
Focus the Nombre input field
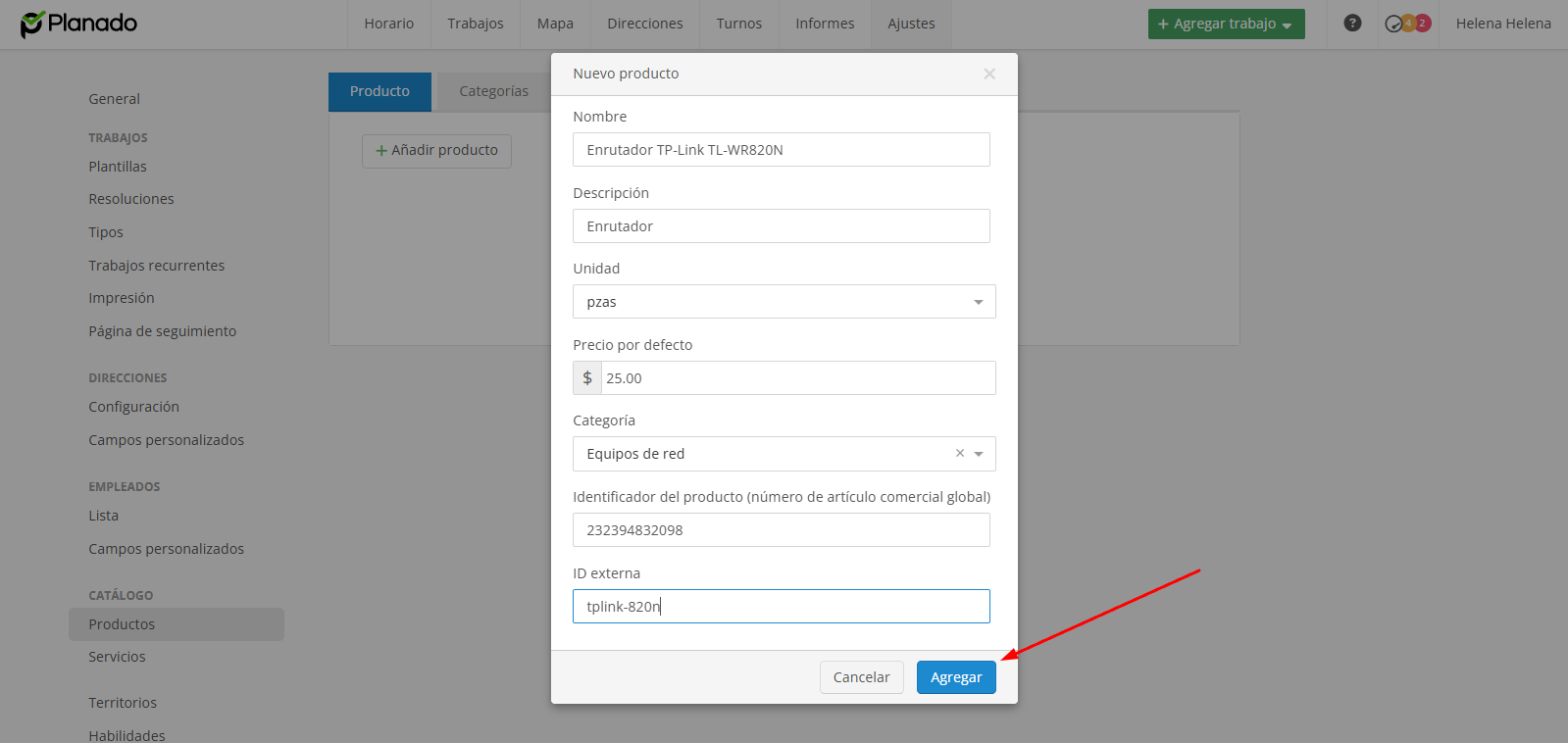(x=782, y=150)
